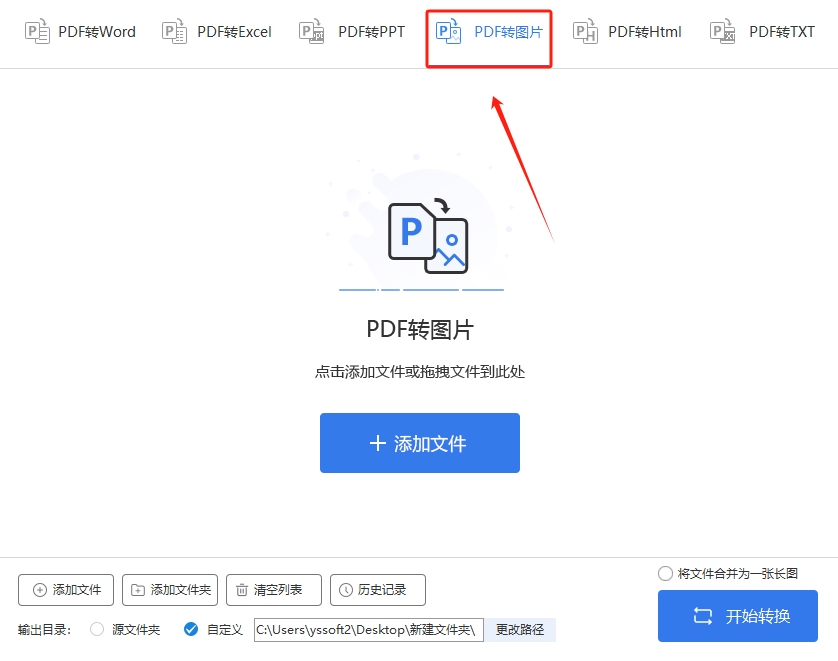Click the PDF转PPT presentation icon
Viewport: 838px width, 661px height.
tap(311, 31)
